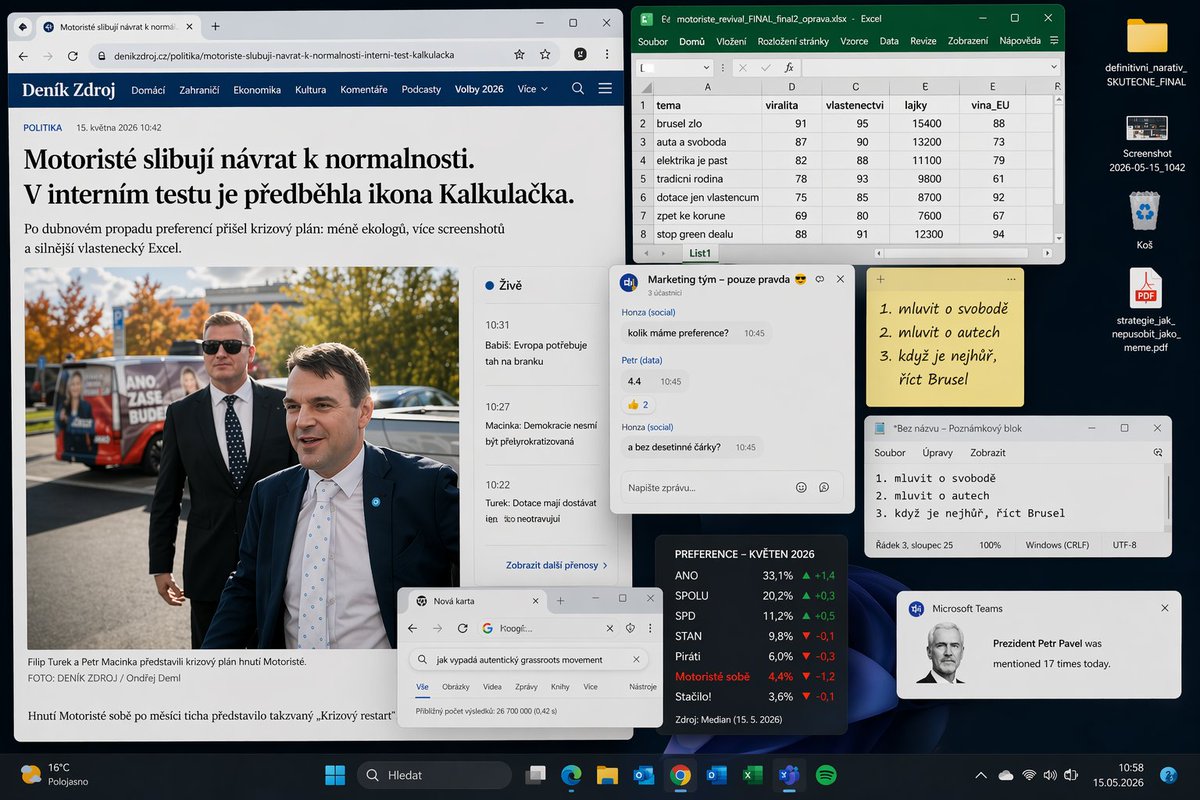
Task: Open Microsoft Teams from the taskbar
Action: pyautogui.click(x=789, y=775)
